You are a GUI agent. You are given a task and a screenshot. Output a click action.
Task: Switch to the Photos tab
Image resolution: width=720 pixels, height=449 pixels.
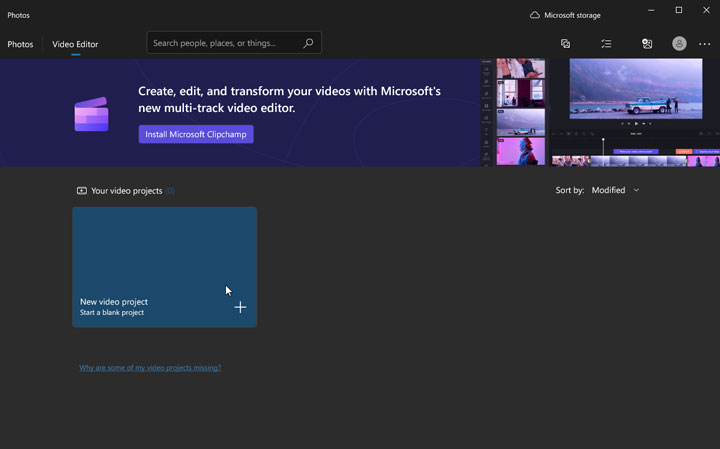[x=20, y=44]
